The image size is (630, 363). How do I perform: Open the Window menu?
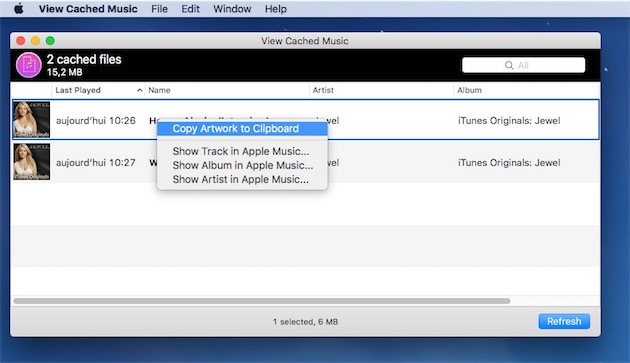[232, 9]
